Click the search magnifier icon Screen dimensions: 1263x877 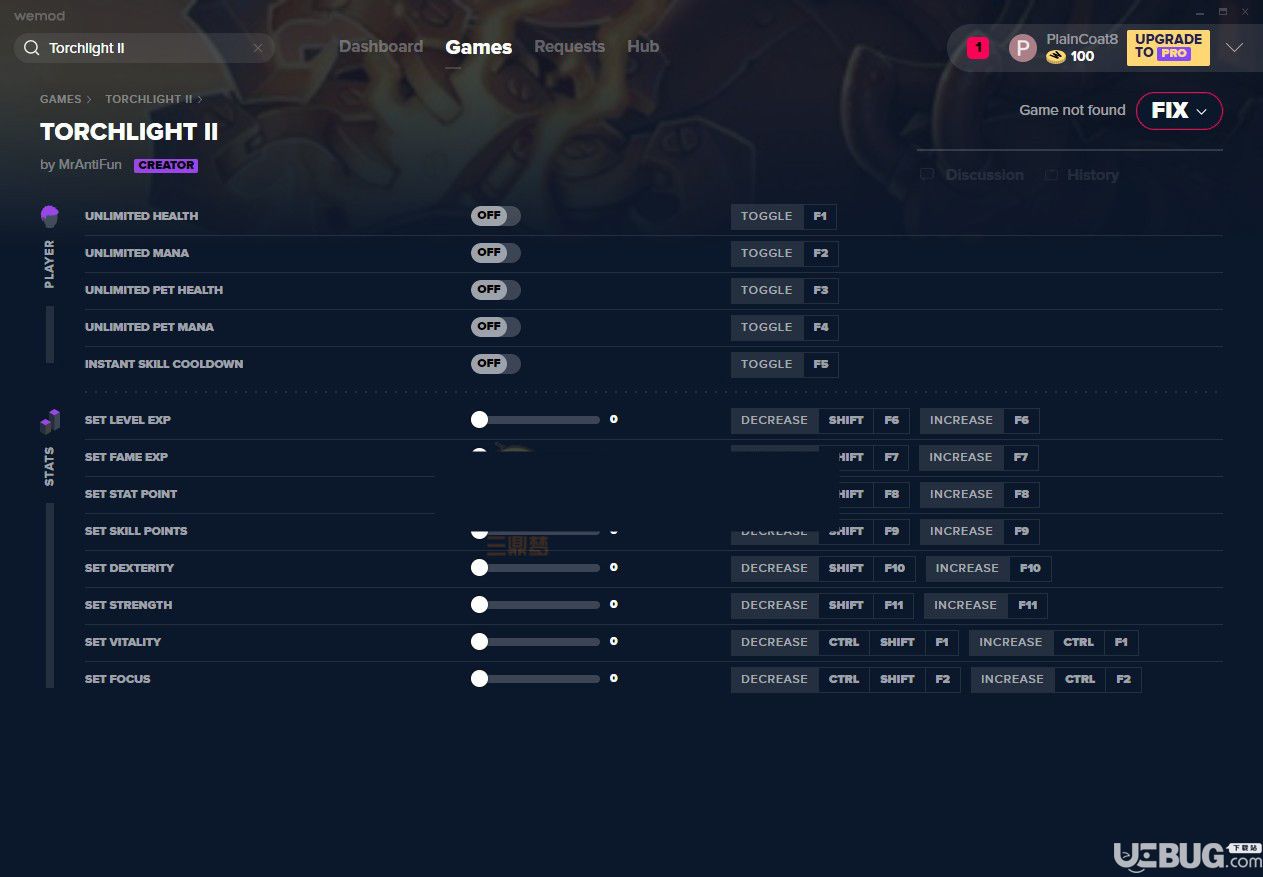click(31, 48)
